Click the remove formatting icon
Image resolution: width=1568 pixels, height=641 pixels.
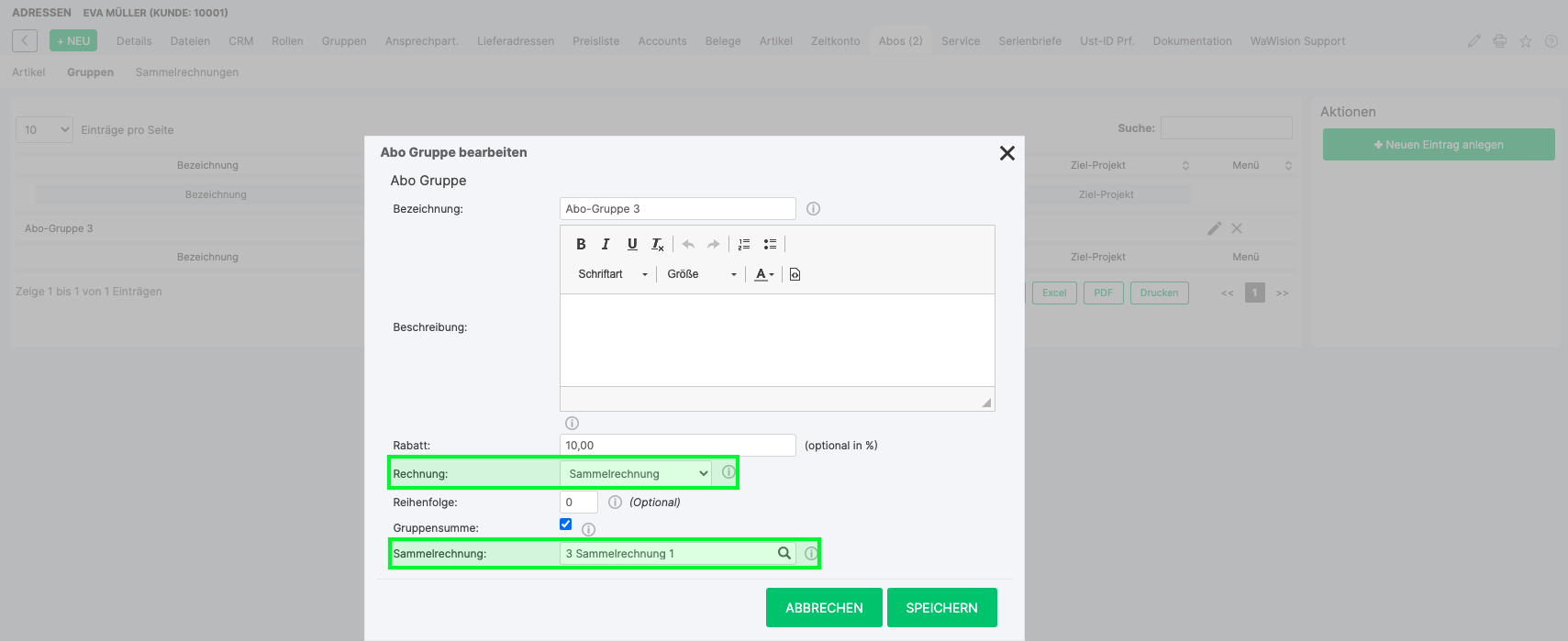[658, 244]
